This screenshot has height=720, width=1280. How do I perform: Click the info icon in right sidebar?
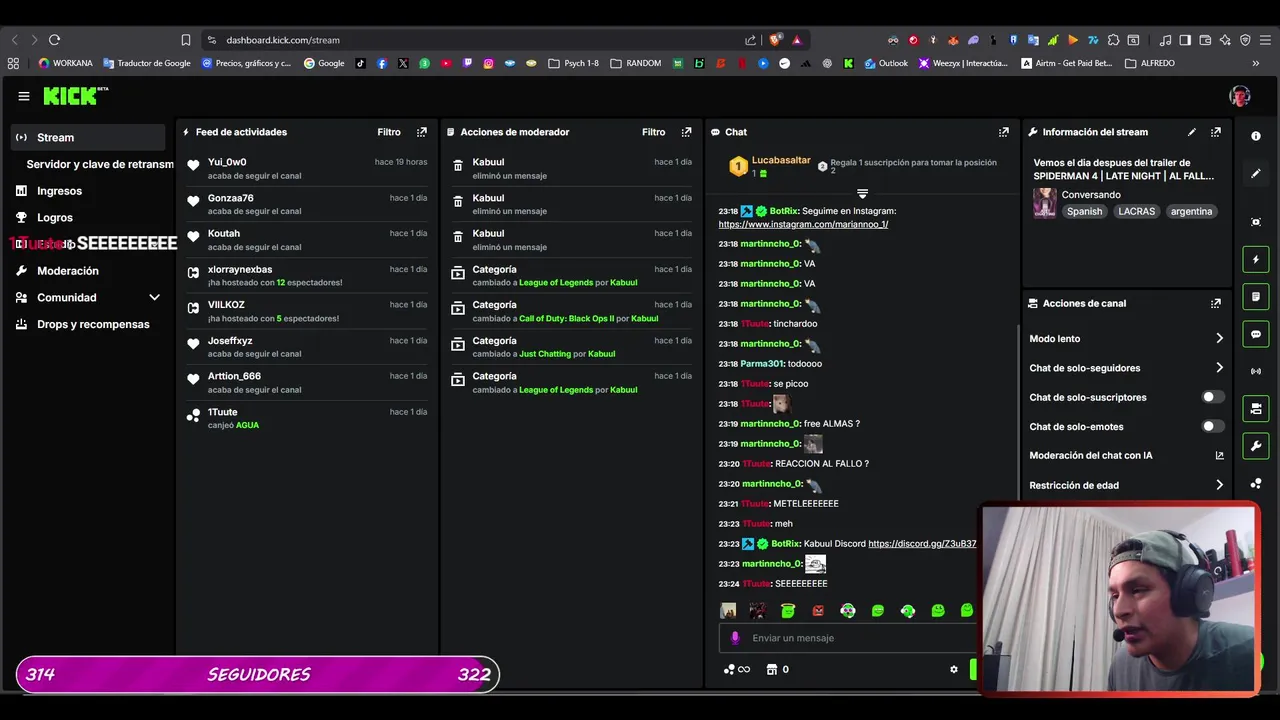pyautogui.click(x=1256, y=136)
